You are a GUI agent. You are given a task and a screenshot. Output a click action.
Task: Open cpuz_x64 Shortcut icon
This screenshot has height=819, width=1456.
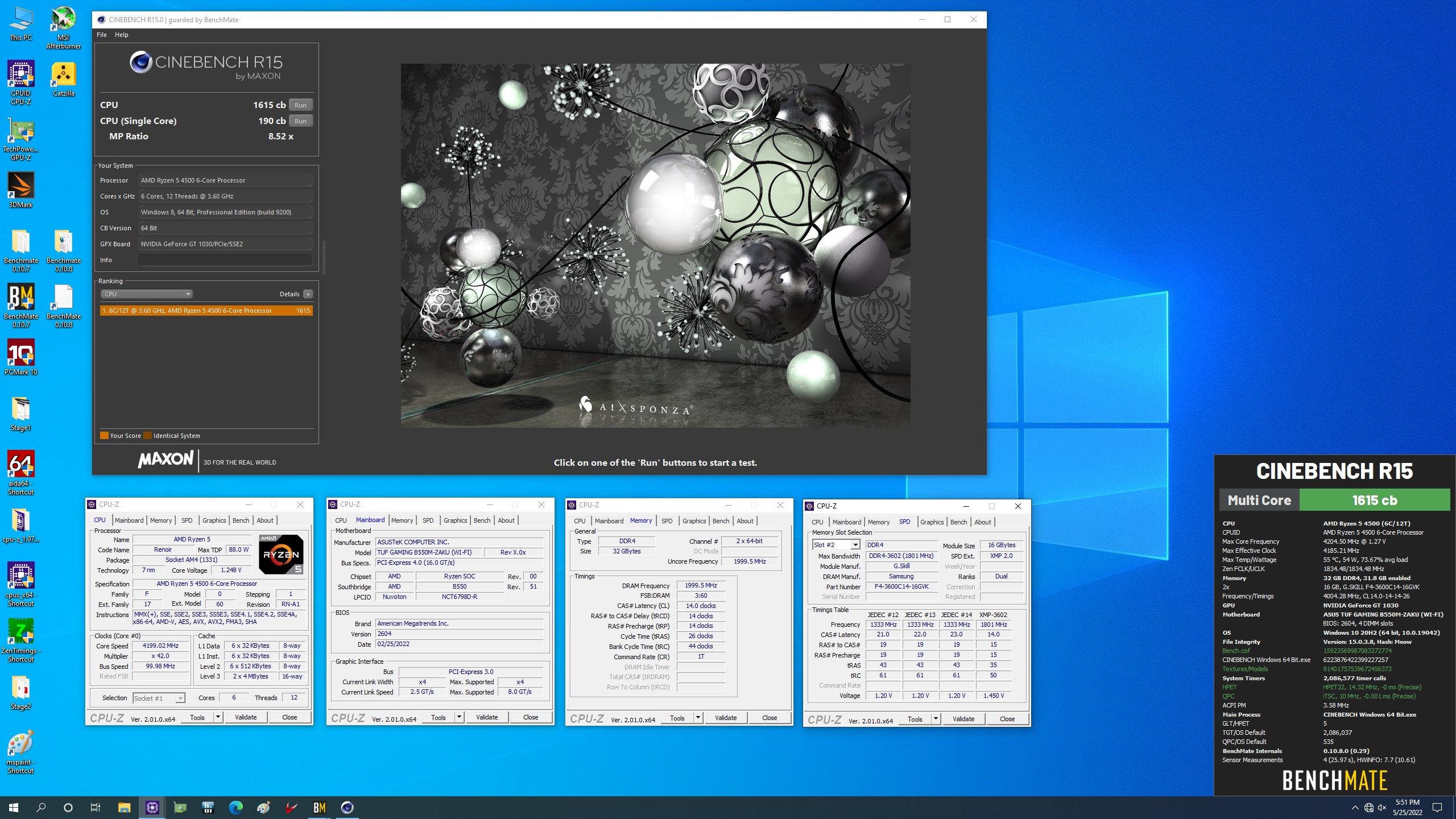click(x=21, y=584)
